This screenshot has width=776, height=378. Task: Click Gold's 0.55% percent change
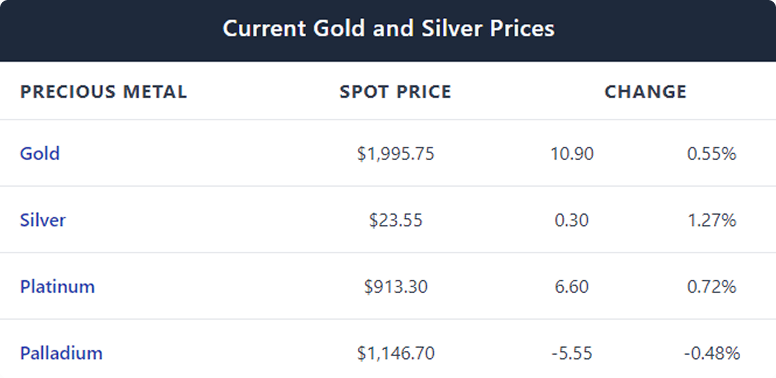(712, 154)
